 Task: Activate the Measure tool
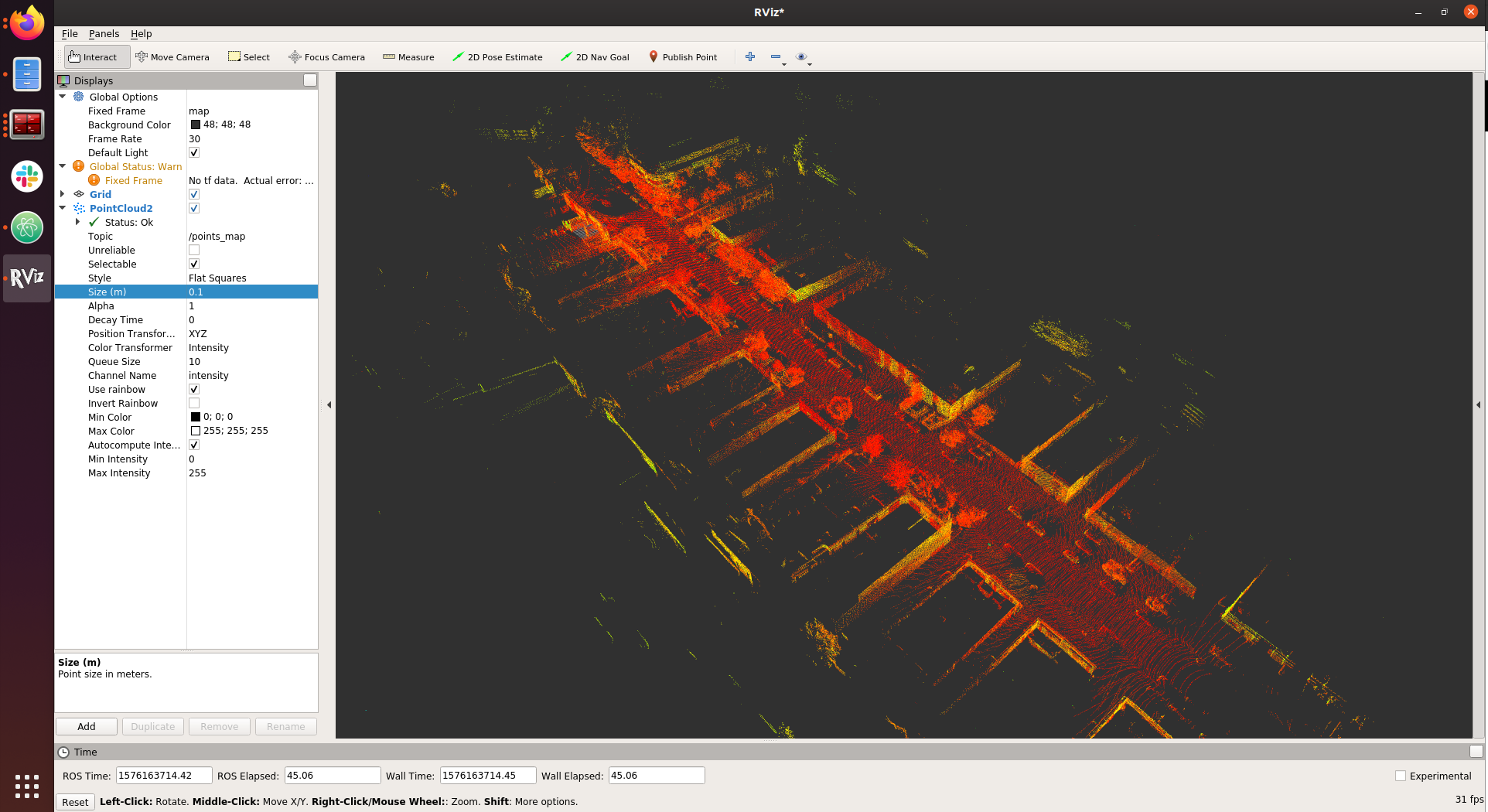(408, 57)
